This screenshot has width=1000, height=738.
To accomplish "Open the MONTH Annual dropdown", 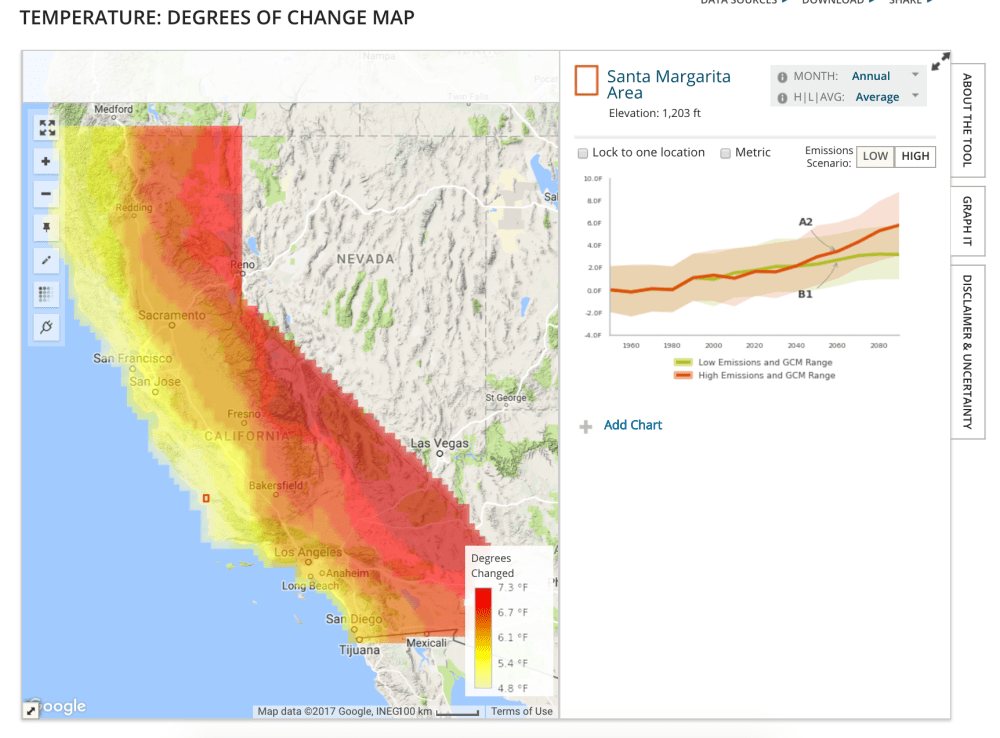I will [883, 76].
